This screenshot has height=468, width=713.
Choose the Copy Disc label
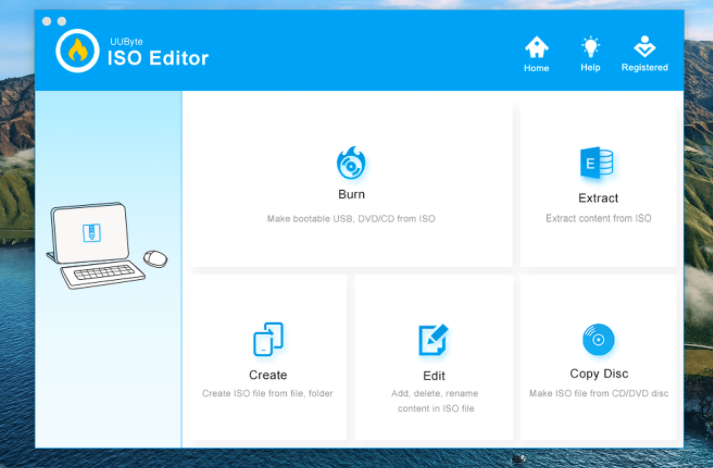coord(599,373)
